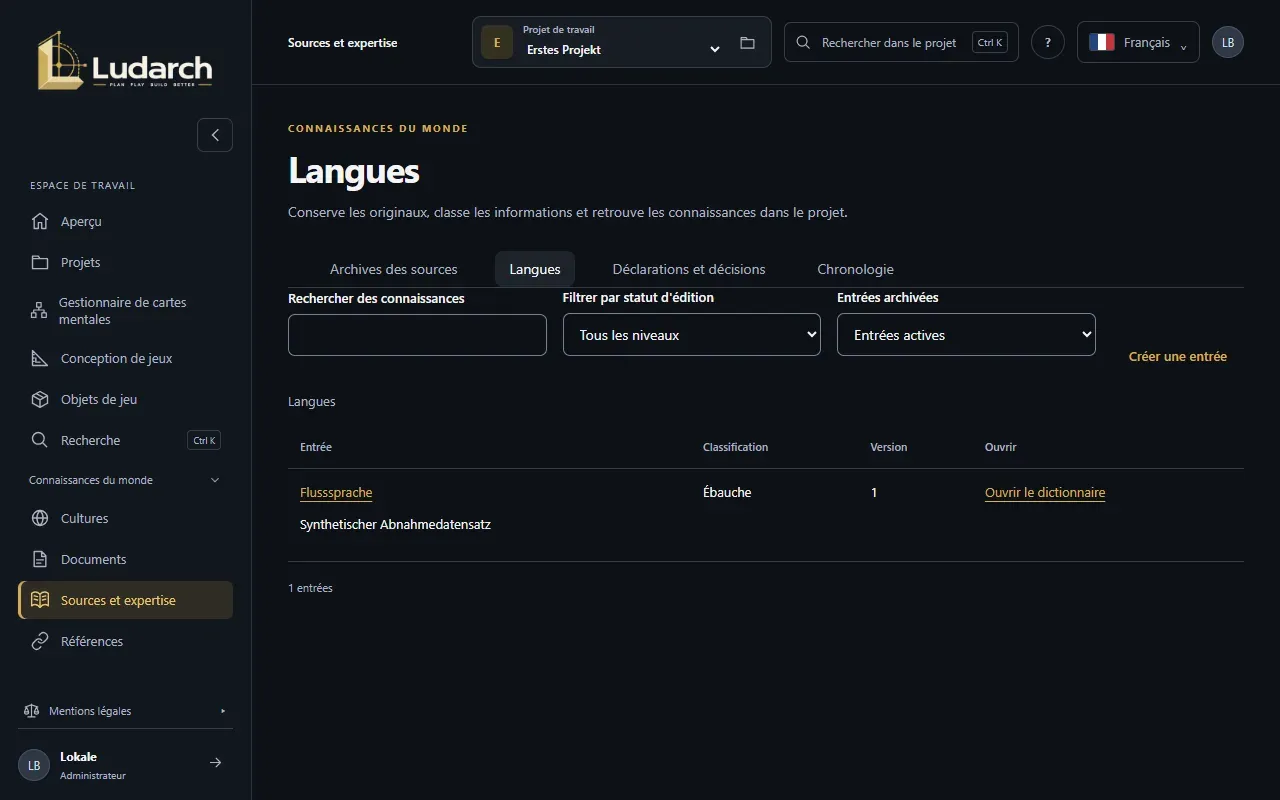This screenshot has height=800, width=1280.
Task: Open the Tous les niveaux filter dropdown
Action: pos(692,335)
